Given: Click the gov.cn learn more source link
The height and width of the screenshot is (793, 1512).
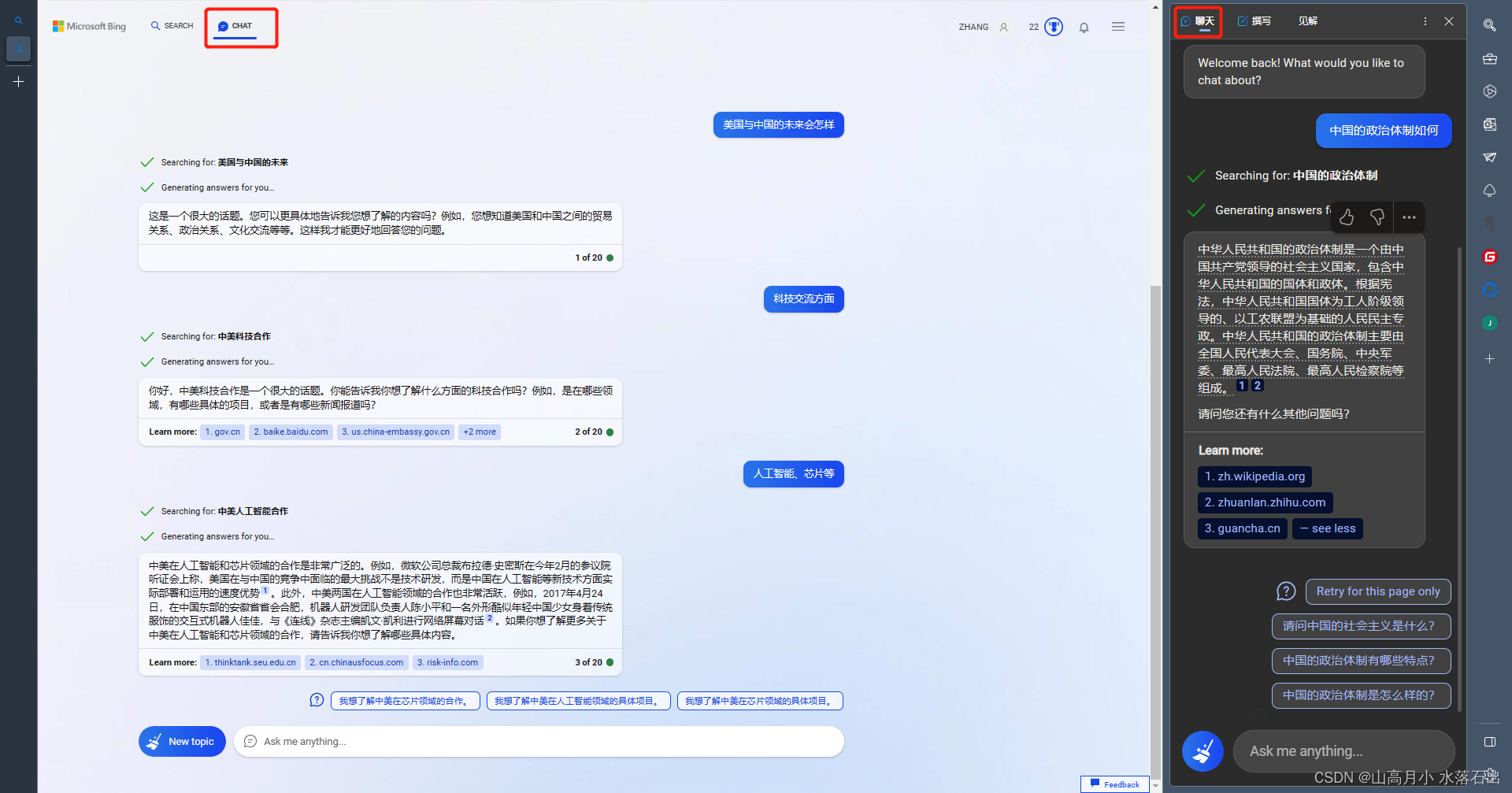Looking at the screenshot, I should pyautogui.click(x=223, y=432).
